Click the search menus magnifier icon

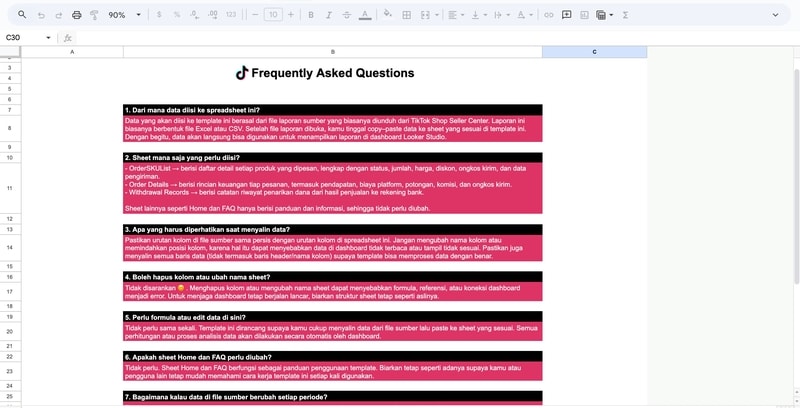(x=22, y=15)
